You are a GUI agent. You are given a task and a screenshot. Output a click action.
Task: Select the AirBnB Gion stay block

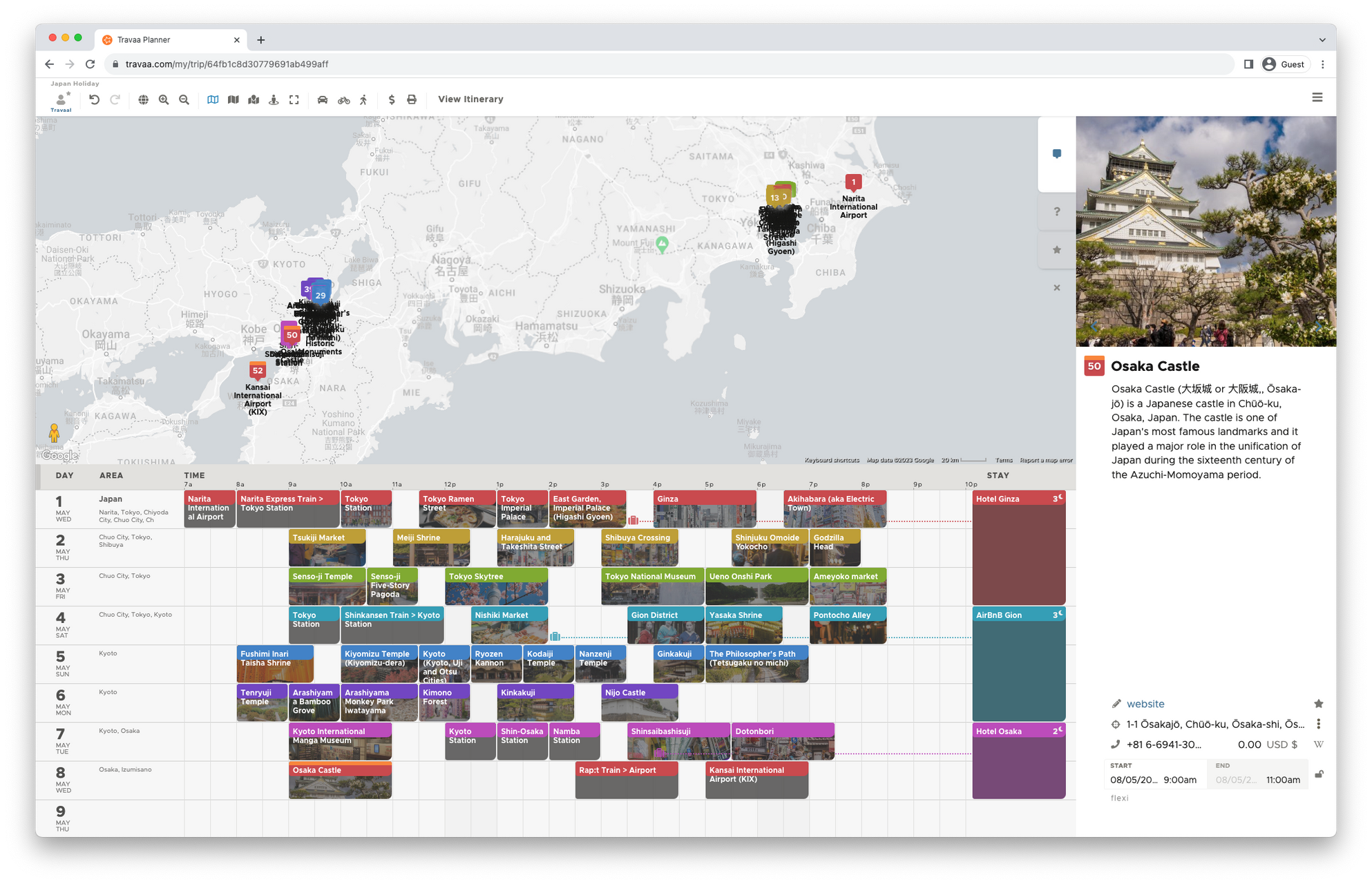coord(1018,664)
